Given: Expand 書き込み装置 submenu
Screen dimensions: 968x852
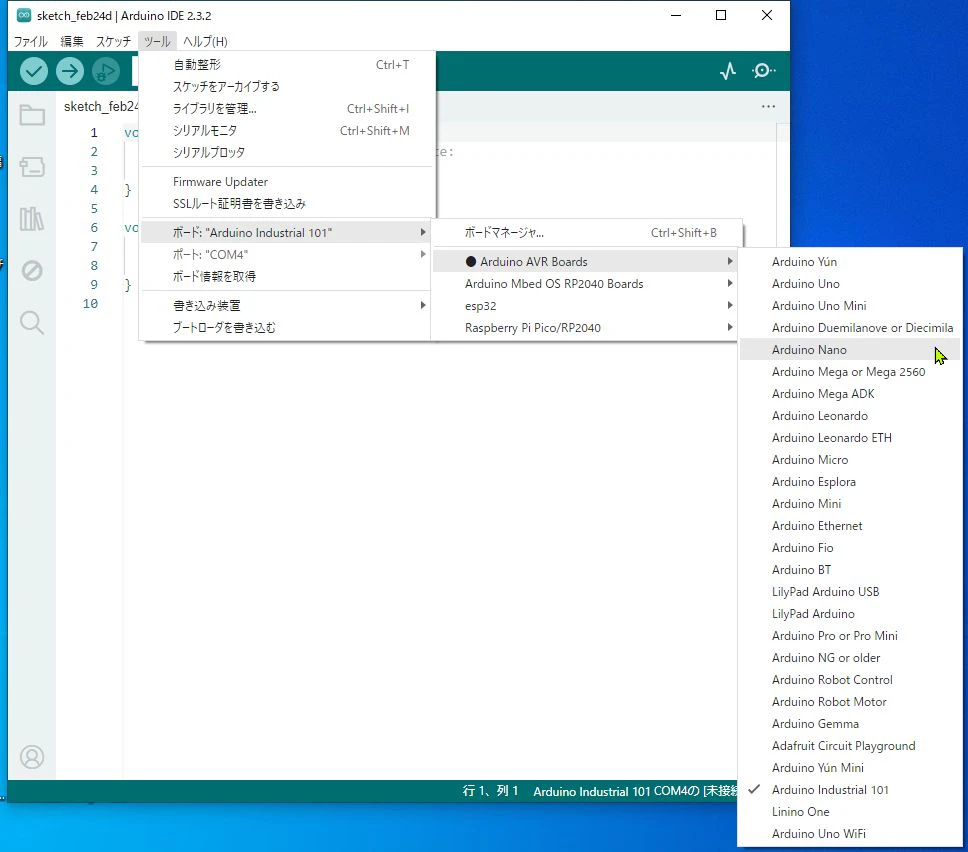Looking at the screenshot, I should (286, 306).
